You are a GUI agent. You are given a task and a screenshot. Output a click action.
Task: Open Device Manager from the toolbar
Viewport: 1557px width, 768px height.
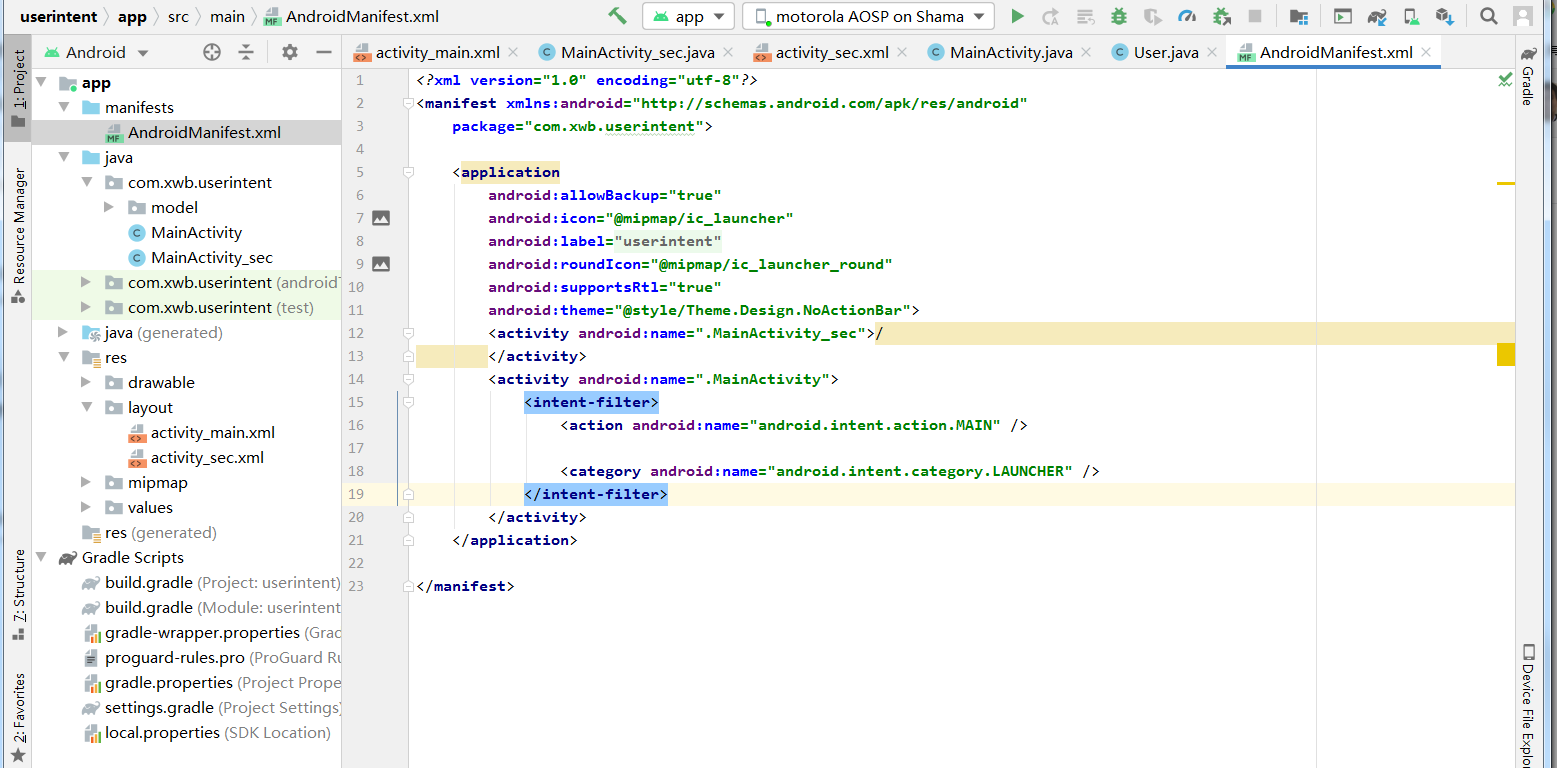click(x=1411, y=16)
